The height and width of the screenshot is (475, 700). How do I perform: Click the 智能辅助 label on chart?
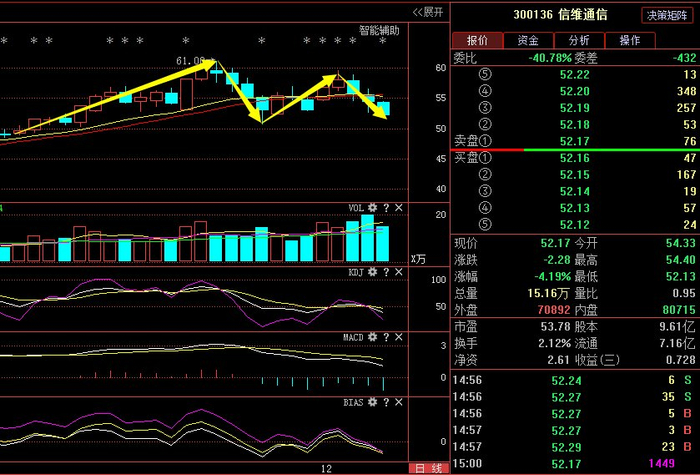pos(379,31)
